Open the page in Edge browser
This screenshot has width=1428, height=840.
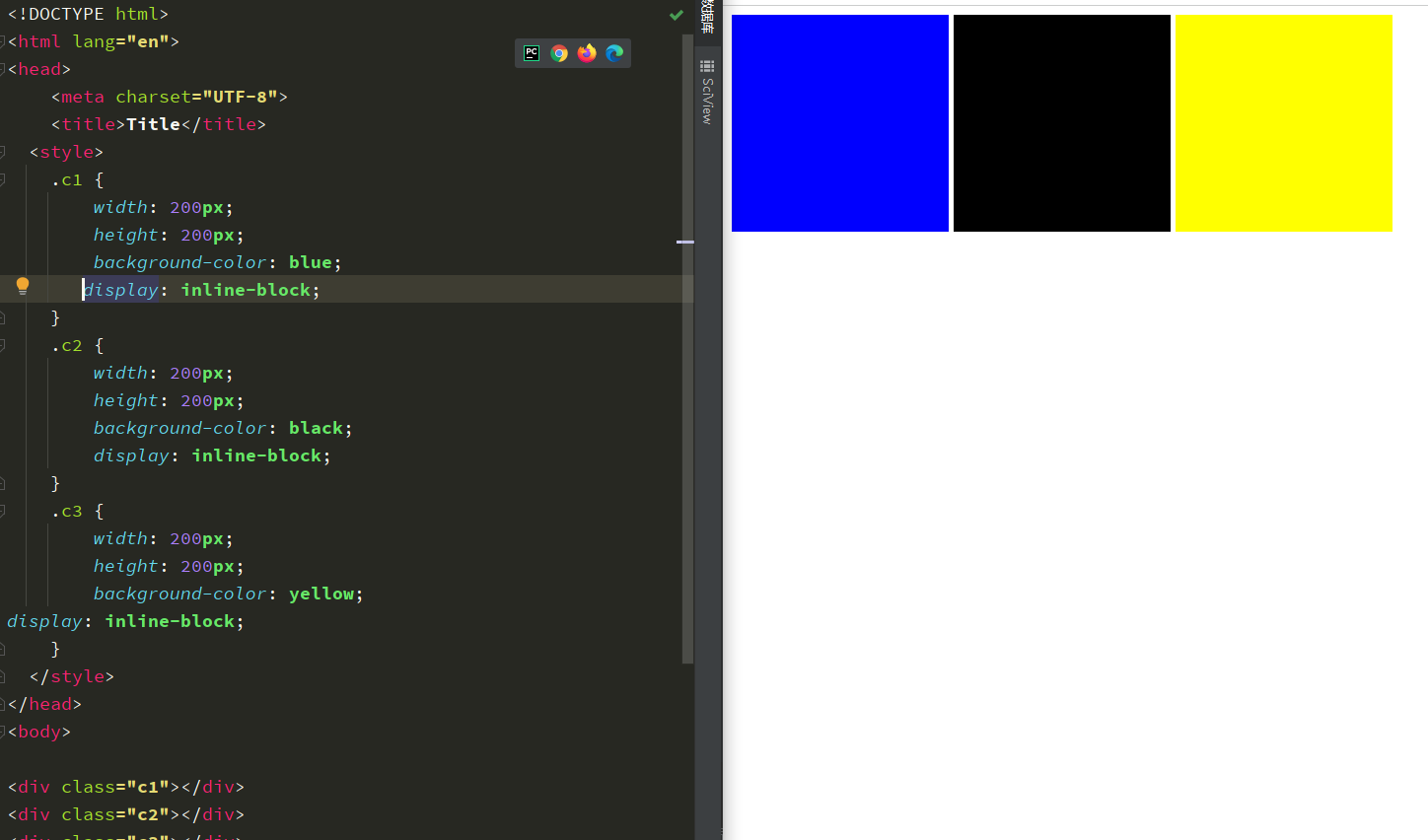(x=614, y=53)
